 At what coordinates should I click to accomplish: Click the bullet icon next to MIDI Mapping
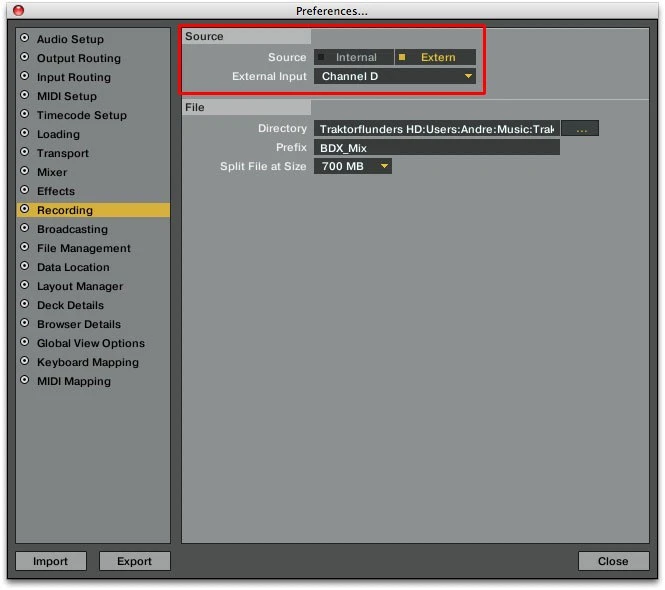[24, 381]
